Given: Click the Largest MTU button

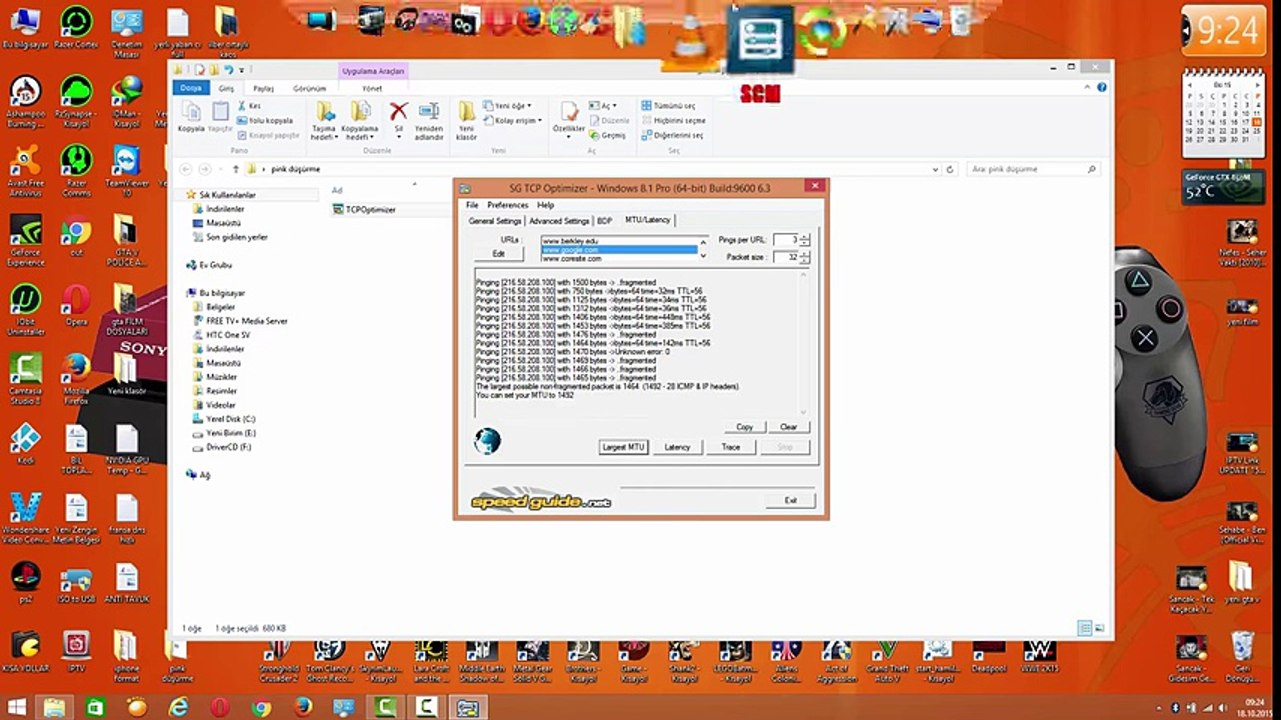Looking at the screenshot, I should point(623,447).
